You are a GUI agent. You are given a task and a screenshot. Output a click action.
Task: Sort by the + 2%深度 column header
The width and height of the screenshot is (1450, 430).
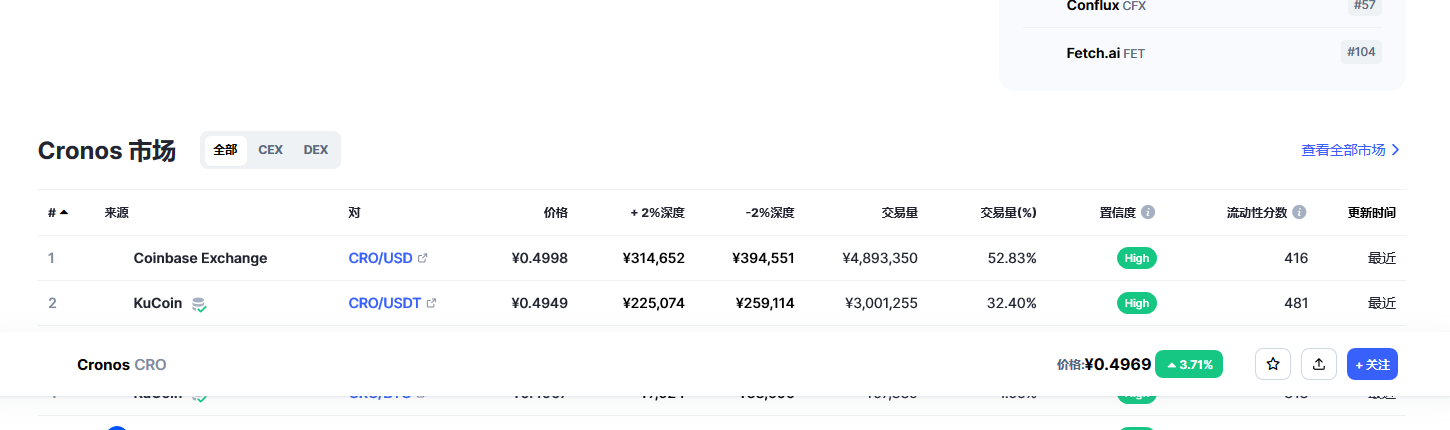[657, 212]
